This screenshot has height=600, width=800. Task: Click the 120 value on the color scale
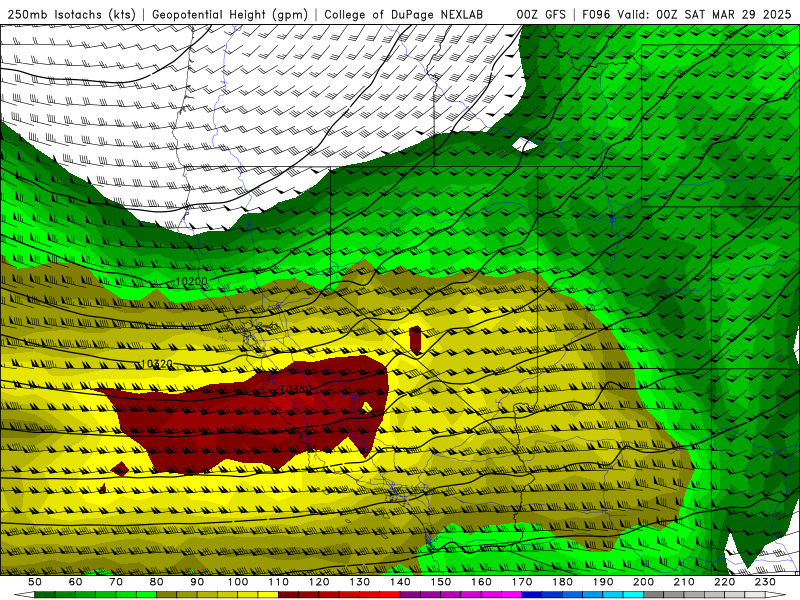[x=319, y=582]
